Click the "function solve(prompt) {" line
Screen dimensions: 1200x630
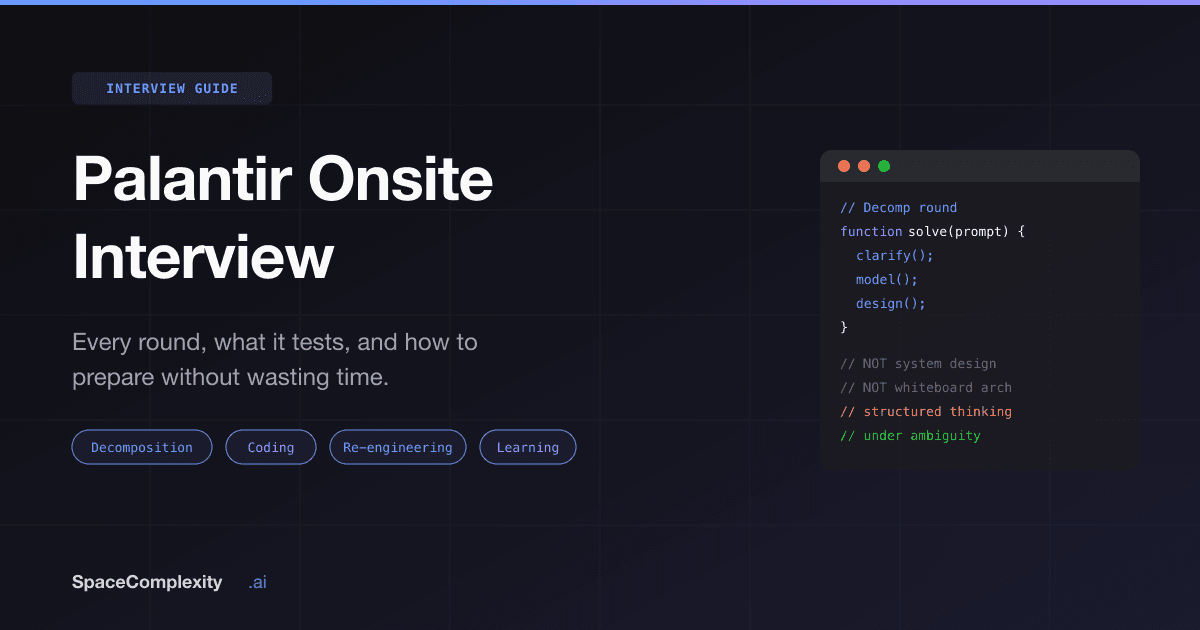click(933, 231)
